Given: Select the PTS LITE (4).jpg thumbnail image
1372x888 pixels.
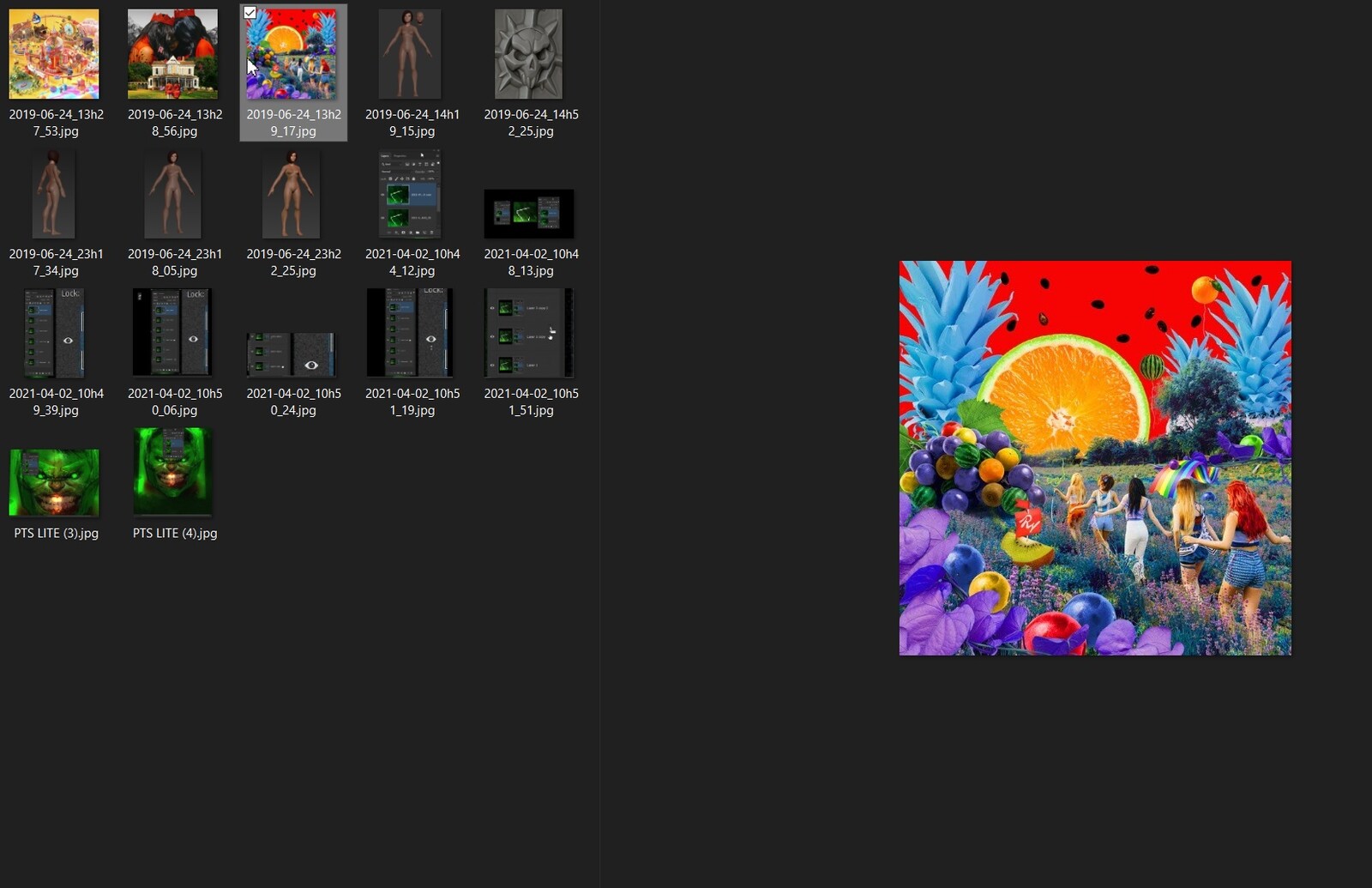Looking at the screenshot, I should pyautogui.click(x=172, y=473).
